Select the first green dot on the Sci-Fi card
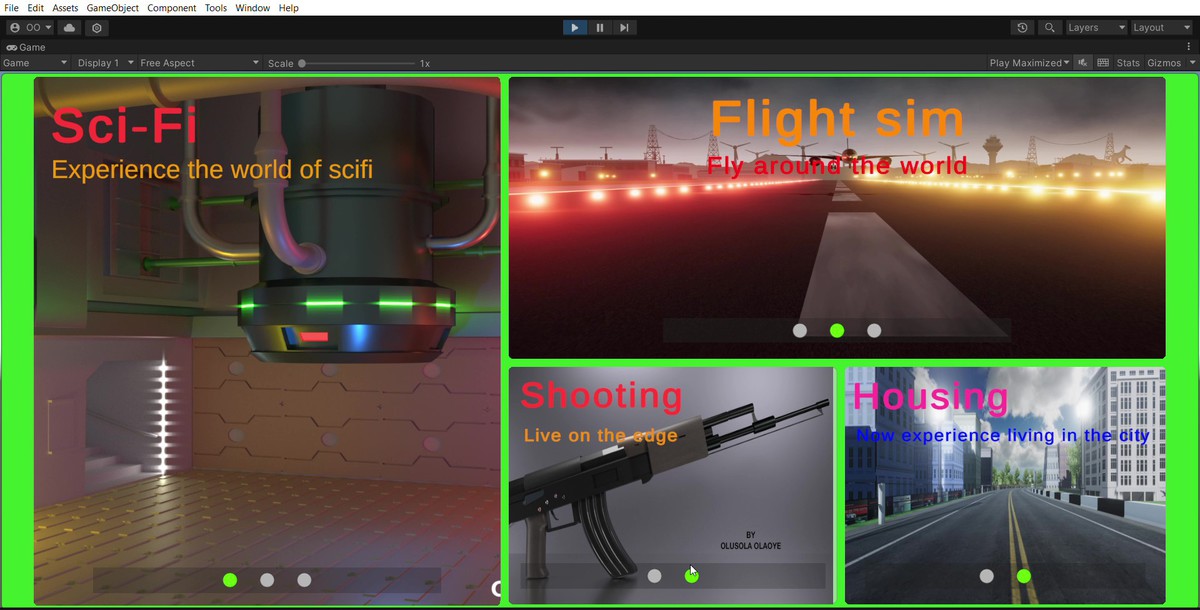Screen dimensions: 1200x610 pyautogui.click(x=230, y=580)
